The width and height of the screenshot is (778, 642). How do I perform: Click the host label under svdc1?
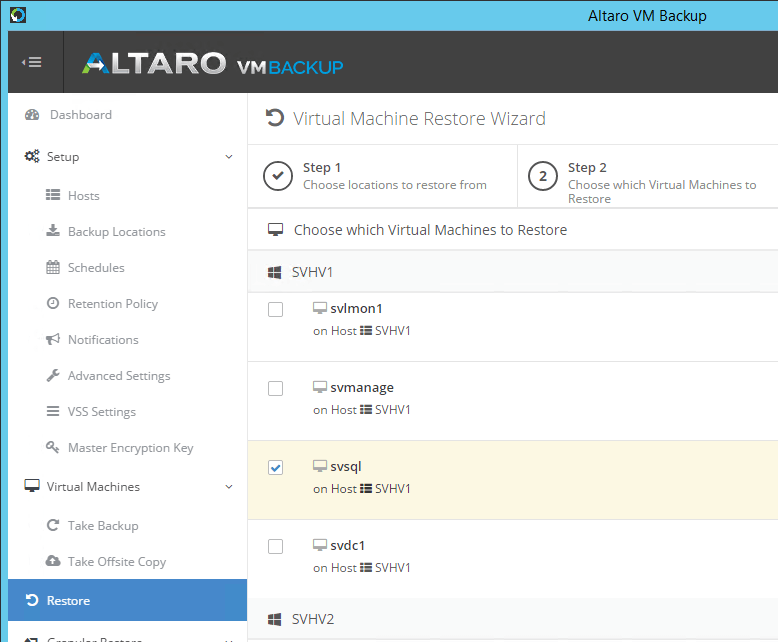(x=362, y=568)
